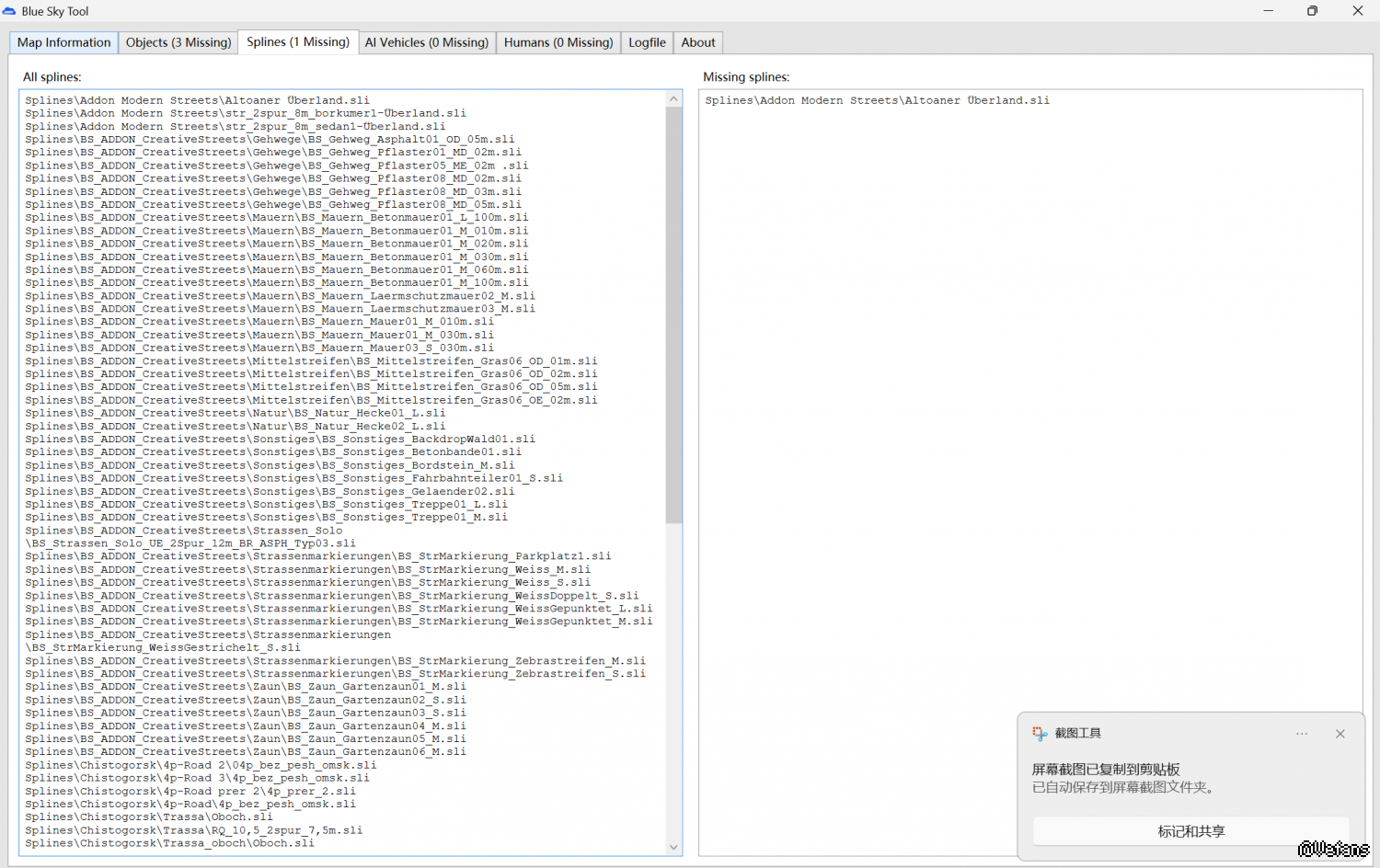Viewport: 1380px width, 868px height.
Task: Switch to Objects (3 Missing) tab
Action: tap(178, 42)
